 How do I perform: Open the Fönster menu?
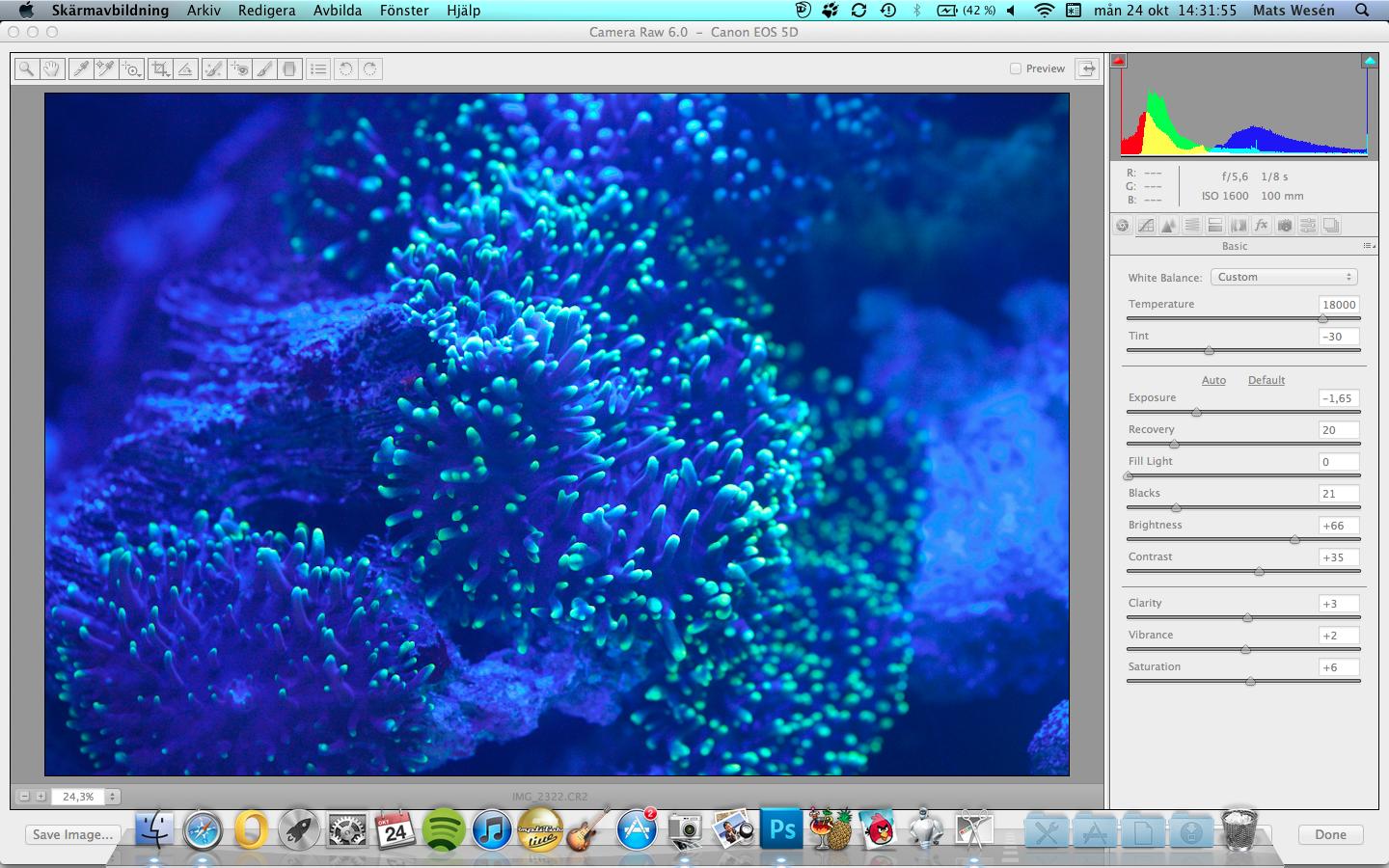tap(404, 10)
